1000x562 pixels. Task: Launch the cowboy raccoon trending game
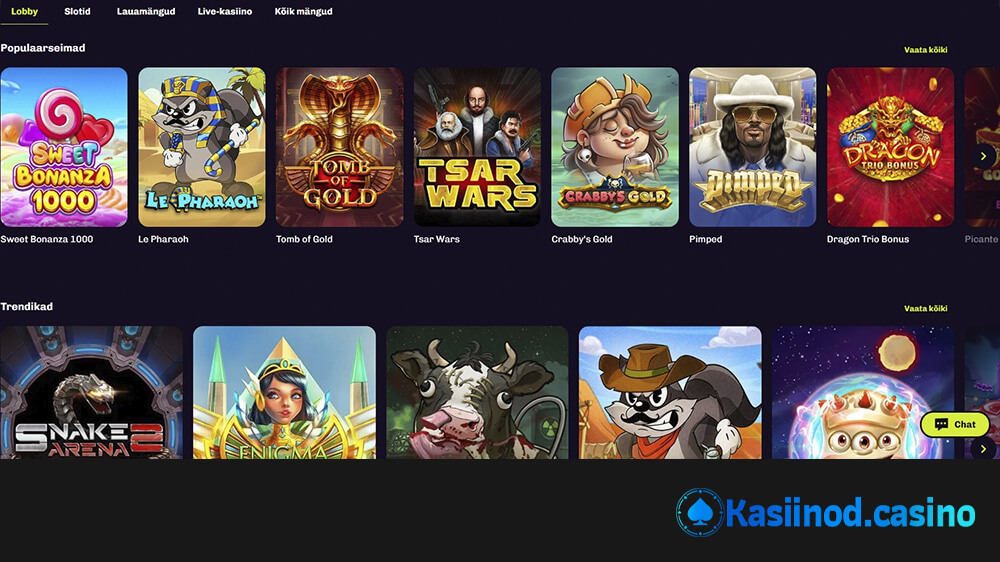pyautogui.click(x=670, y=392)
